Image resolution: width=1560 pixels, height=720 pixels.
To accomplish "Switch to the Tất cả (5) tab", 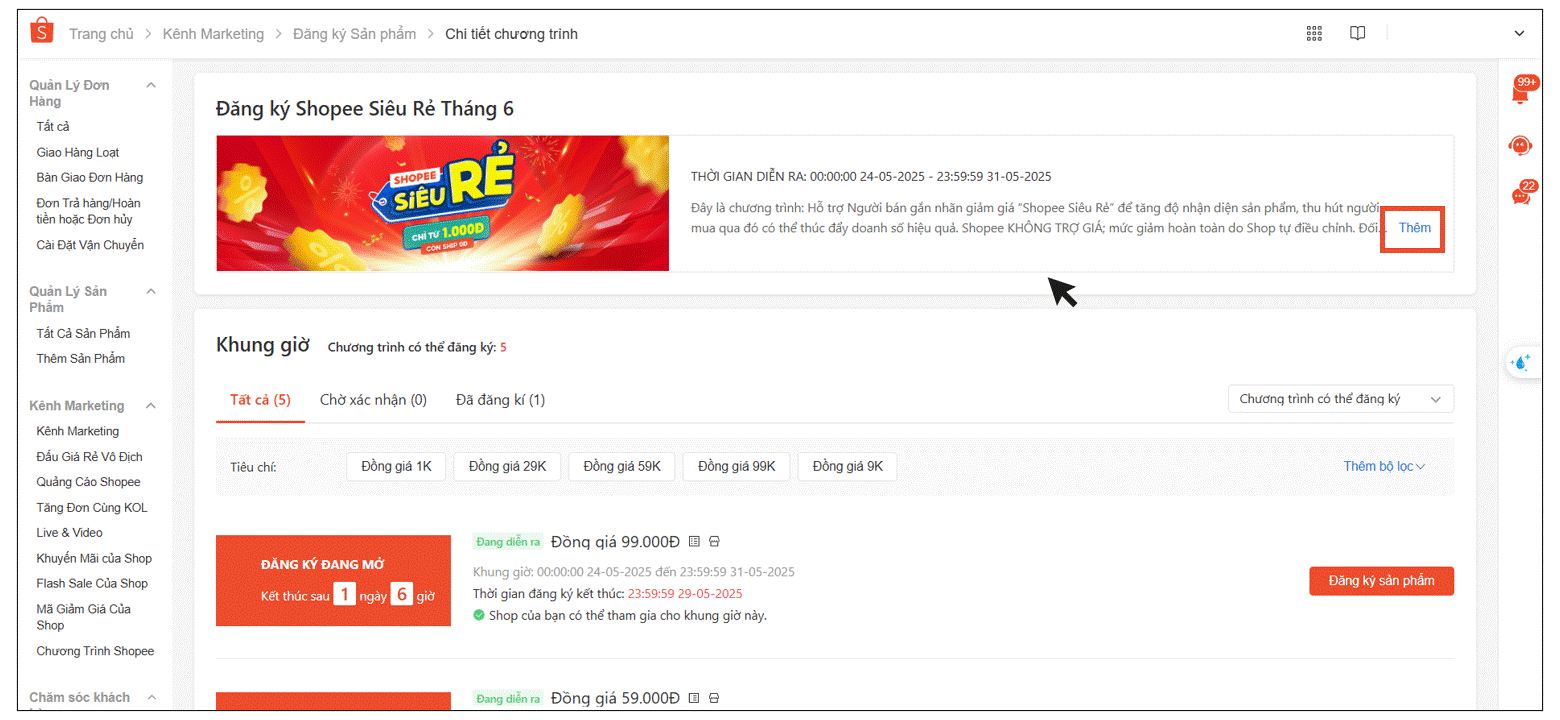I will point(260,400).
